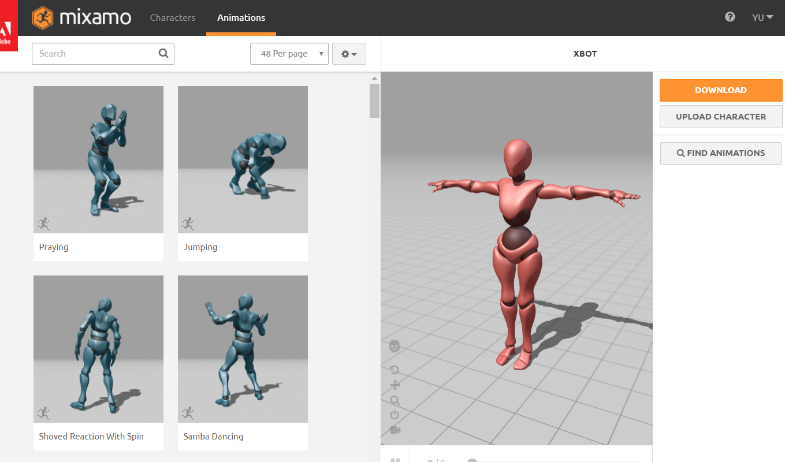785x462 pixels.
Task: Toggle the skeleton view skull icon
Action: 395,346
